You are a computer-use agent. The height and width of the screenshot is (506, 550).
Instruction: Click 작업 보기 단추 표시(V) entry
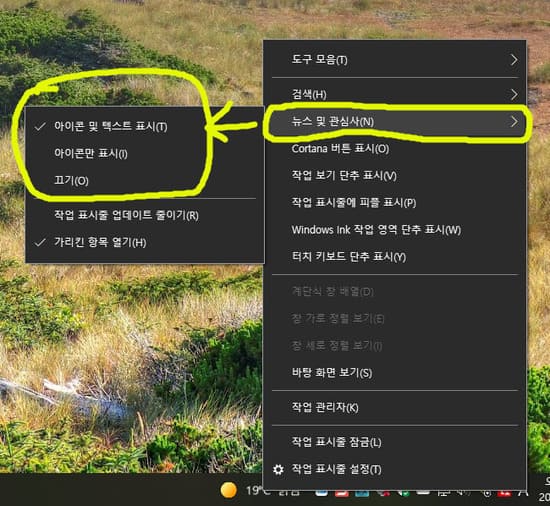pyautogui.click(x=395, y=175)
